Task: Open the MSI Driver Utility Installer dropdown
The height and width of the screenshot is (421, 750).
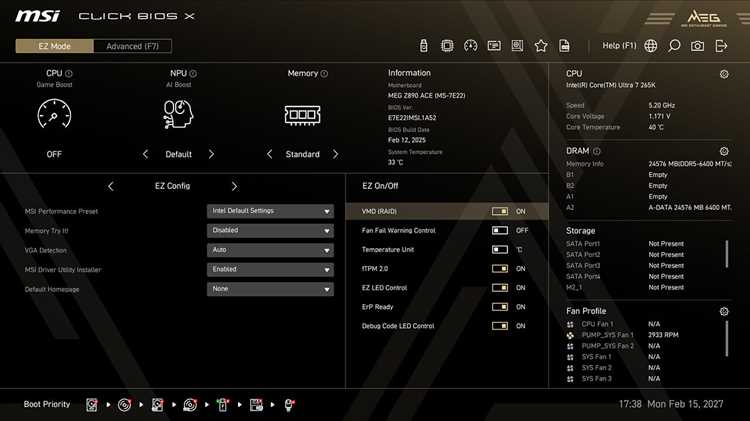Action: pos(270,269)
